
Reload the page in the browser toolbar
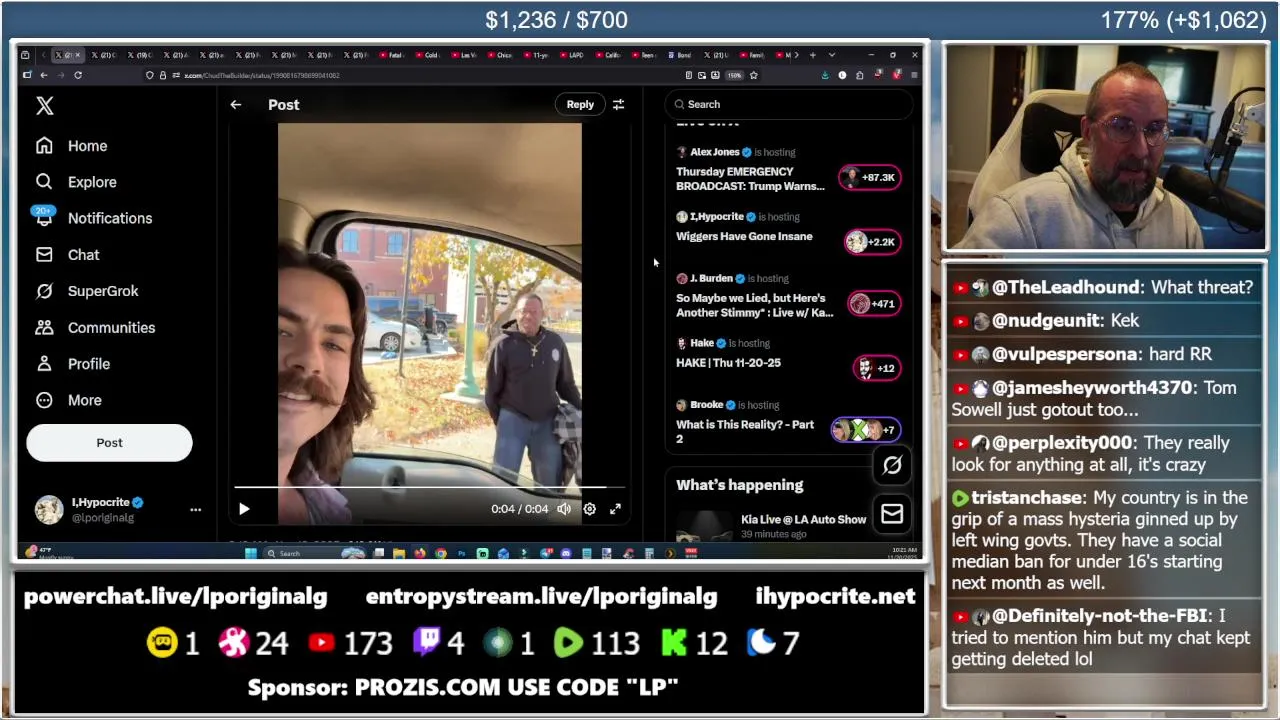[x=77, y=75]
